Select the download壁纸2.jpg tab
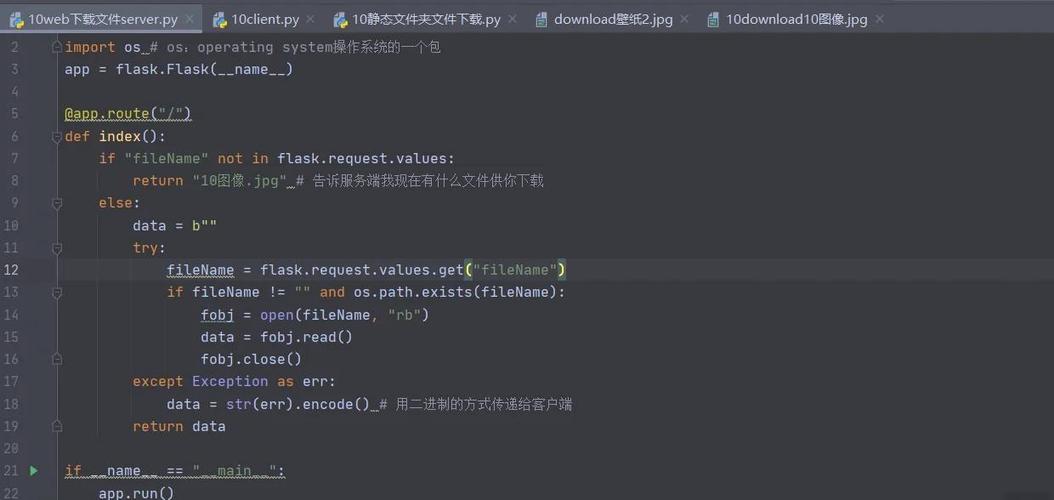The height and width of the screenshot is (500, 1054). tap(612, 19)
